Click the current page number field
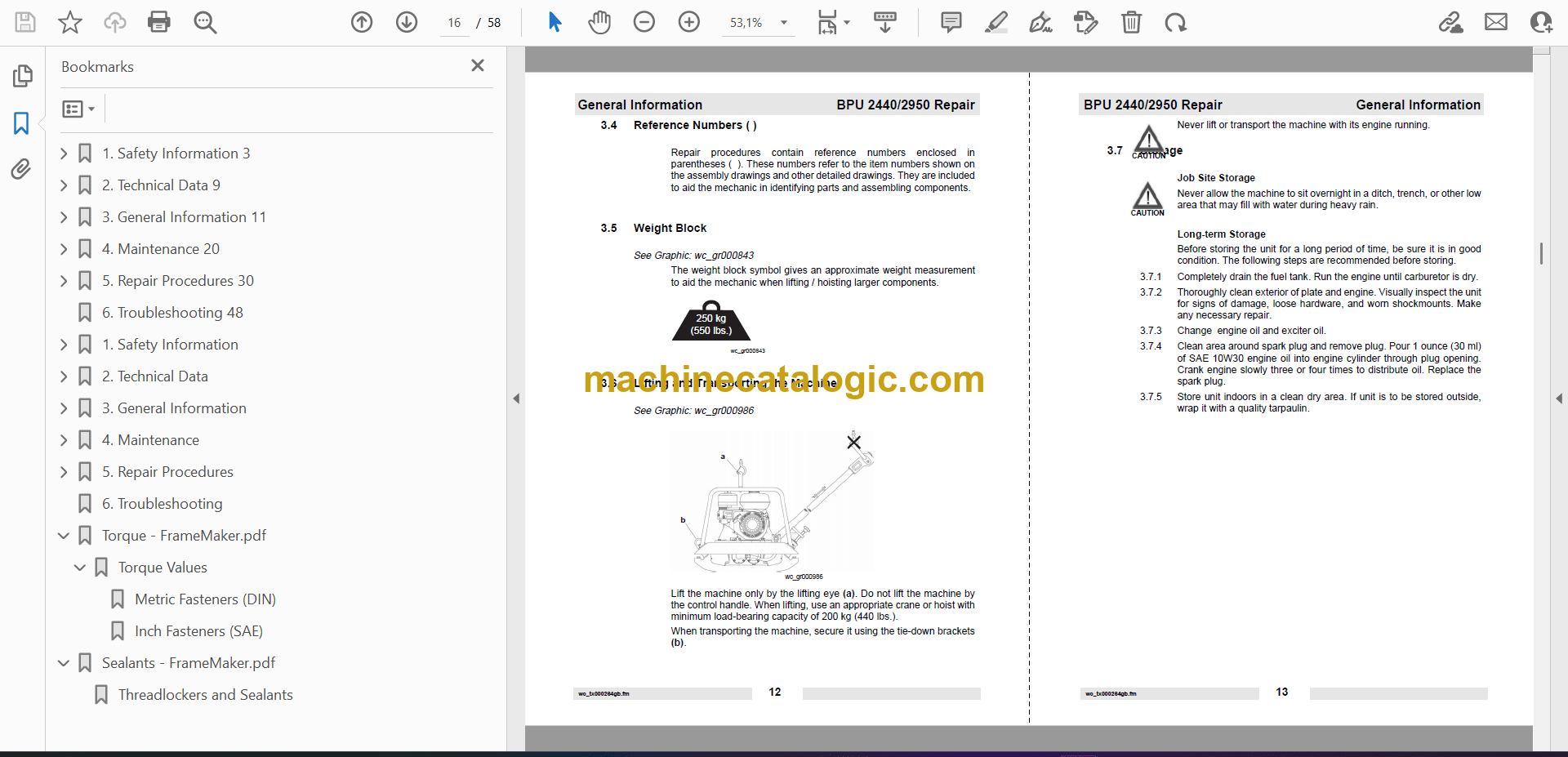Image resolution: width=1568 pixels, height=757 pixels. tap(454, 23)
